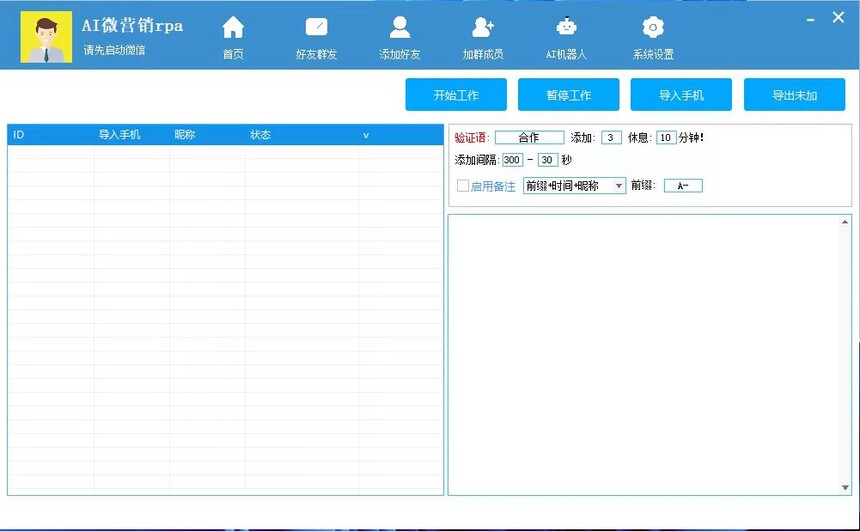Open the AI机器人 robot icon

pos(566,28)
